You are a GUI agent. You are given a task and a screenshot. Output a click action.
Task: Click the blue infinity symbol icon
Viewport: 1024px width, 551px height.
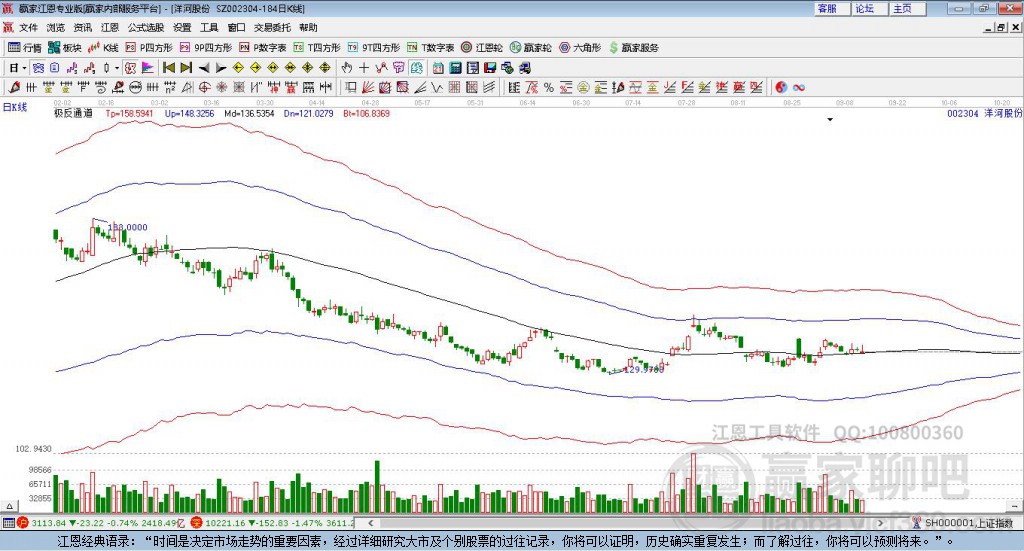[x=799, y=87]
